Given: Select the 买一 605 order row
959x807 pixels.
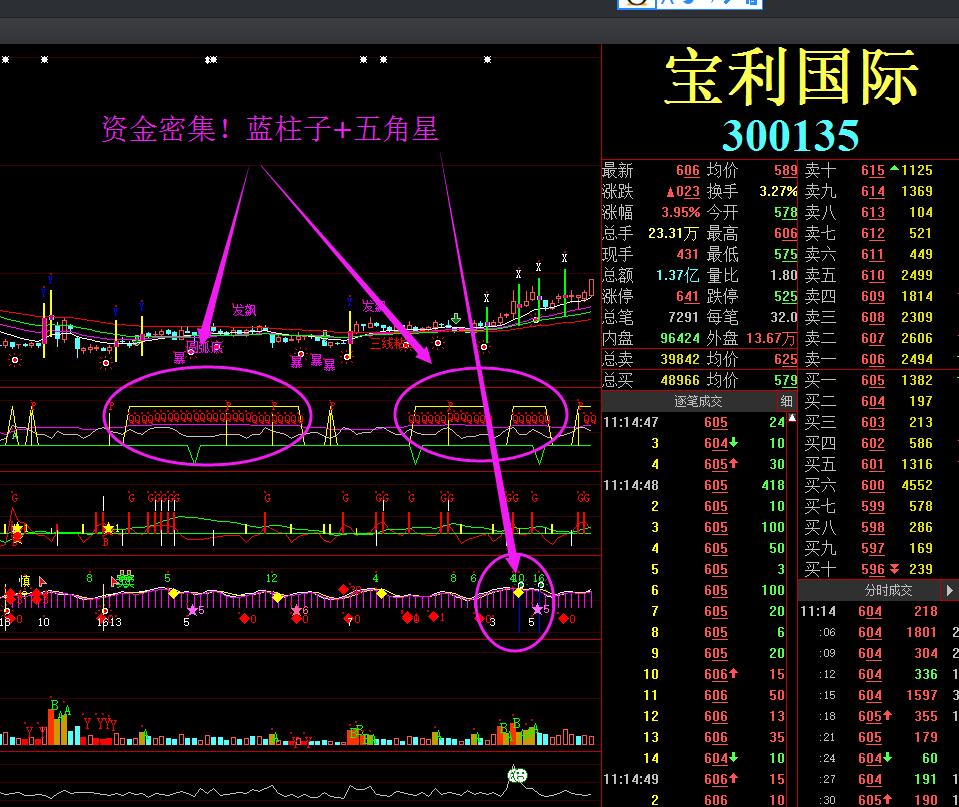Looking at the screenshot, I should [878, 380].
